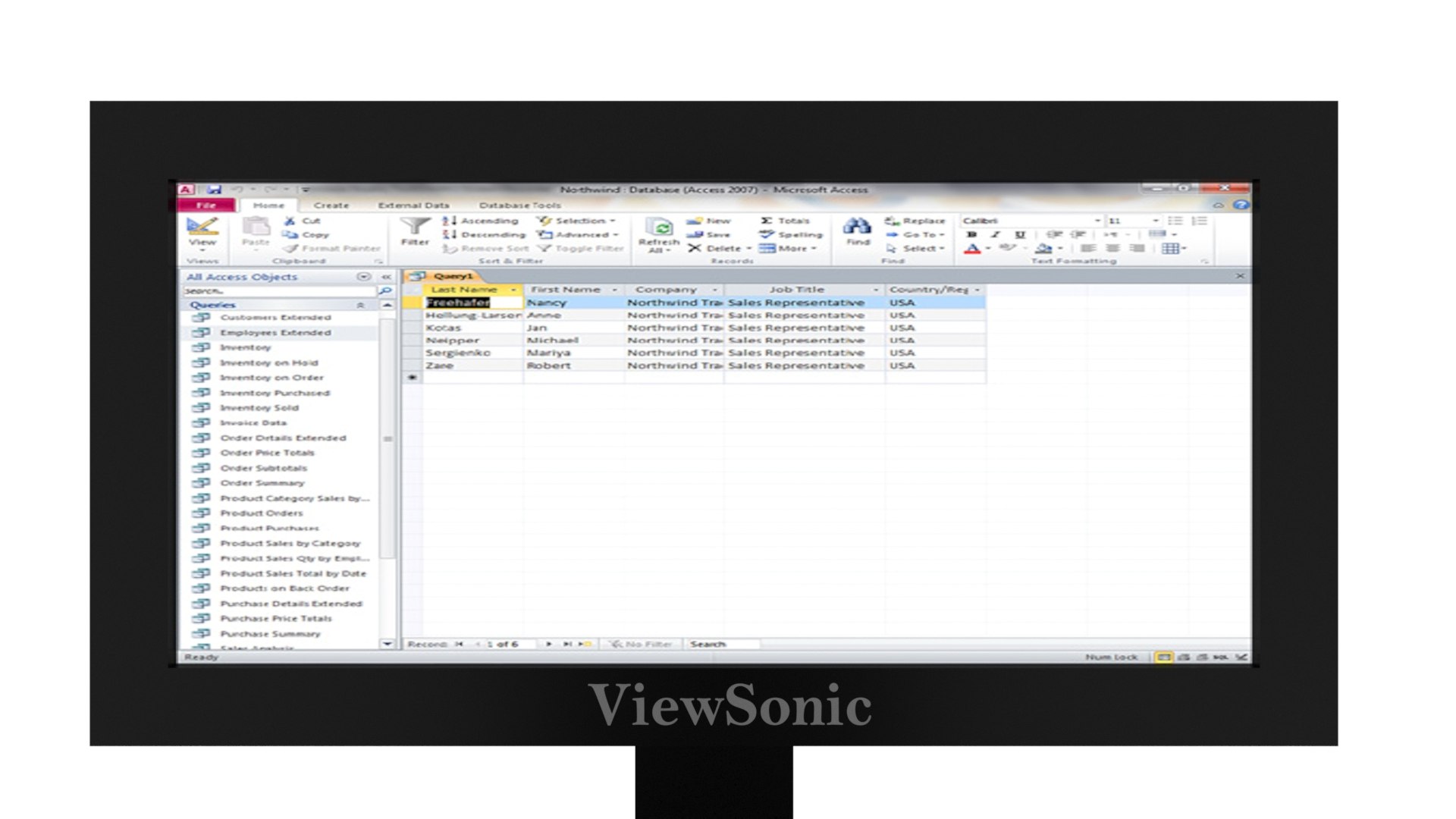Cut the selected data

click(x=303, y=221)
